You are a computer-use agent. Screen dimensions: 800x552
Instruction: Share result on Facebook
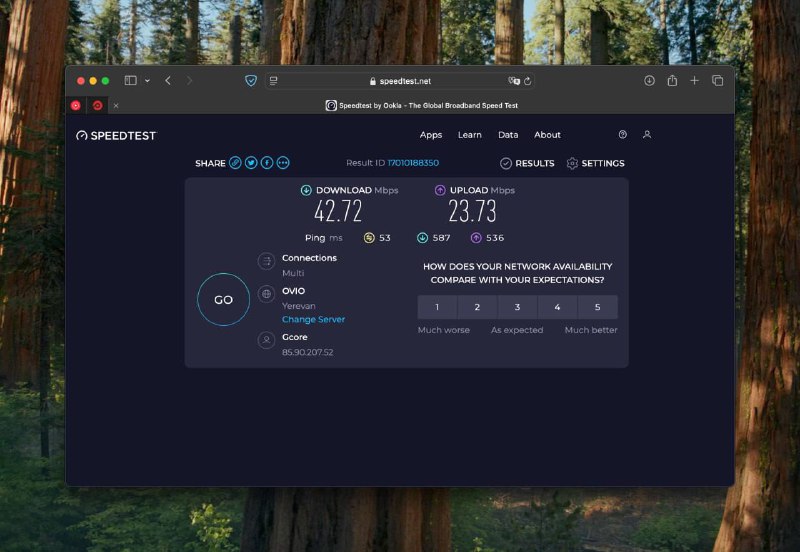point(266,163)
